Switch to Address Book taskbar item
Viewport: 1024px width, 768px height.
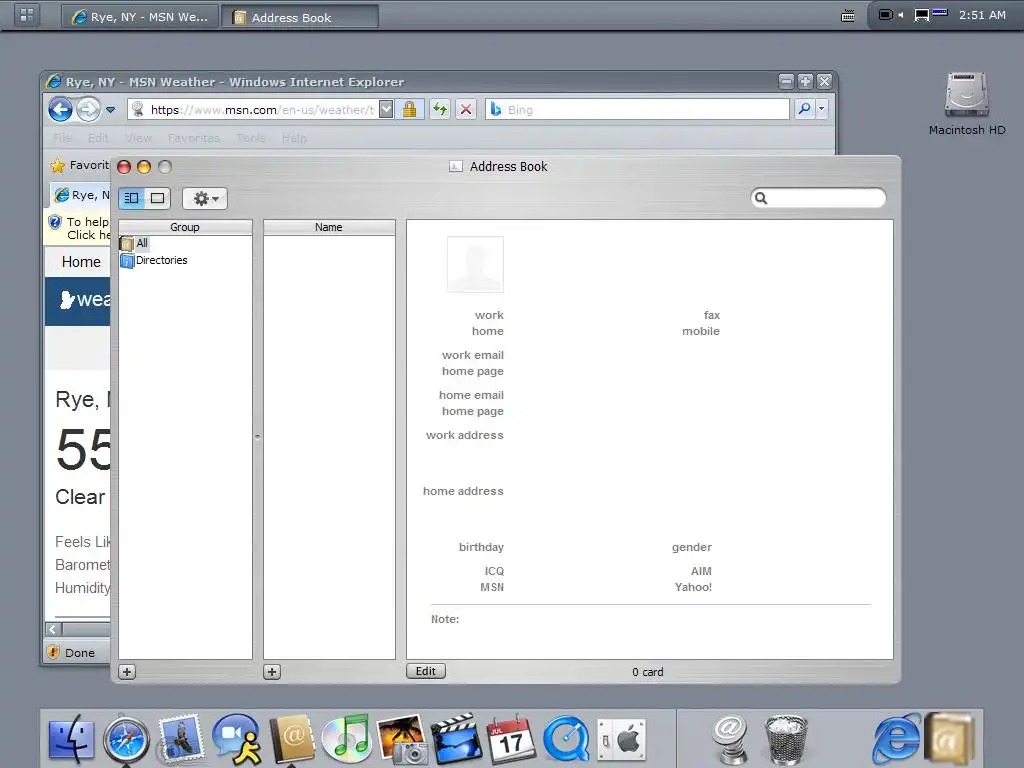click(x=300, y=16)
